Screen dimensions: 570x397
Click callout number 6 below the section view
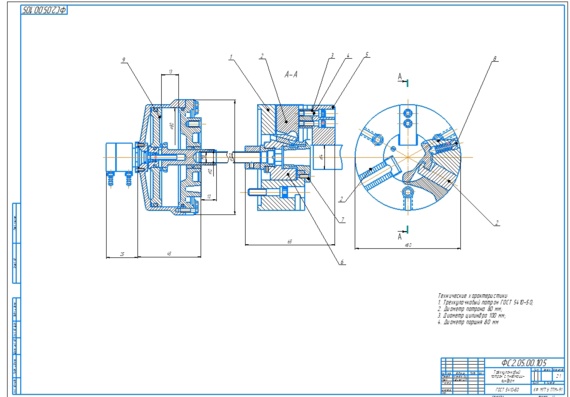[342, 262]
